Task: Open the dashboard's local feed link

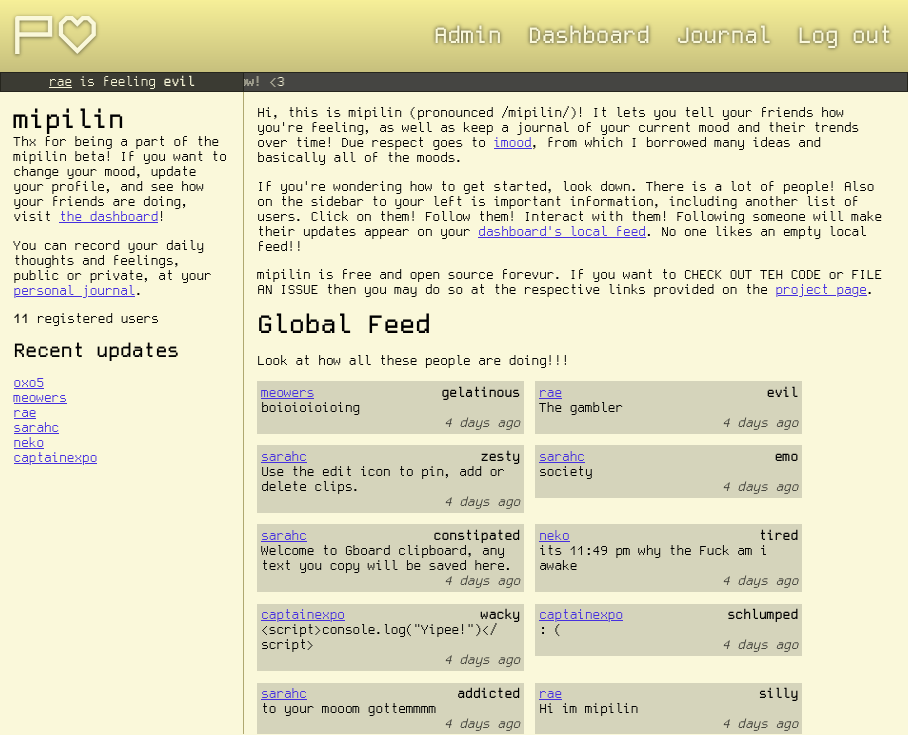Action: click(562, 232)
